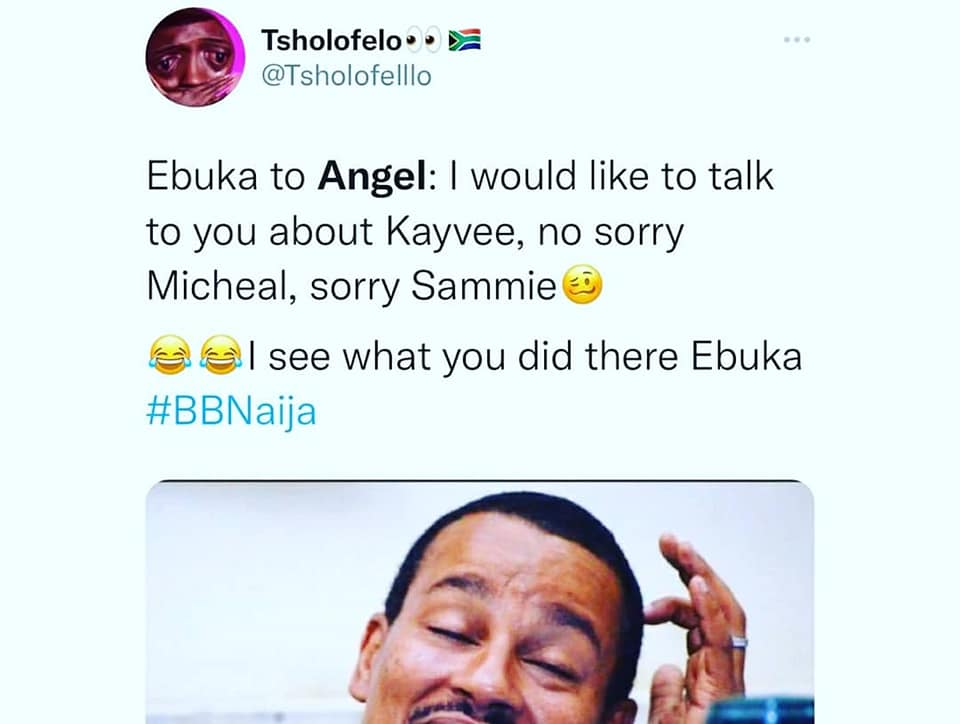The height and width of the screenshot is (724, 960).
Task: Open the #BBNaija hashtag
Action: (x=231, y=411)
